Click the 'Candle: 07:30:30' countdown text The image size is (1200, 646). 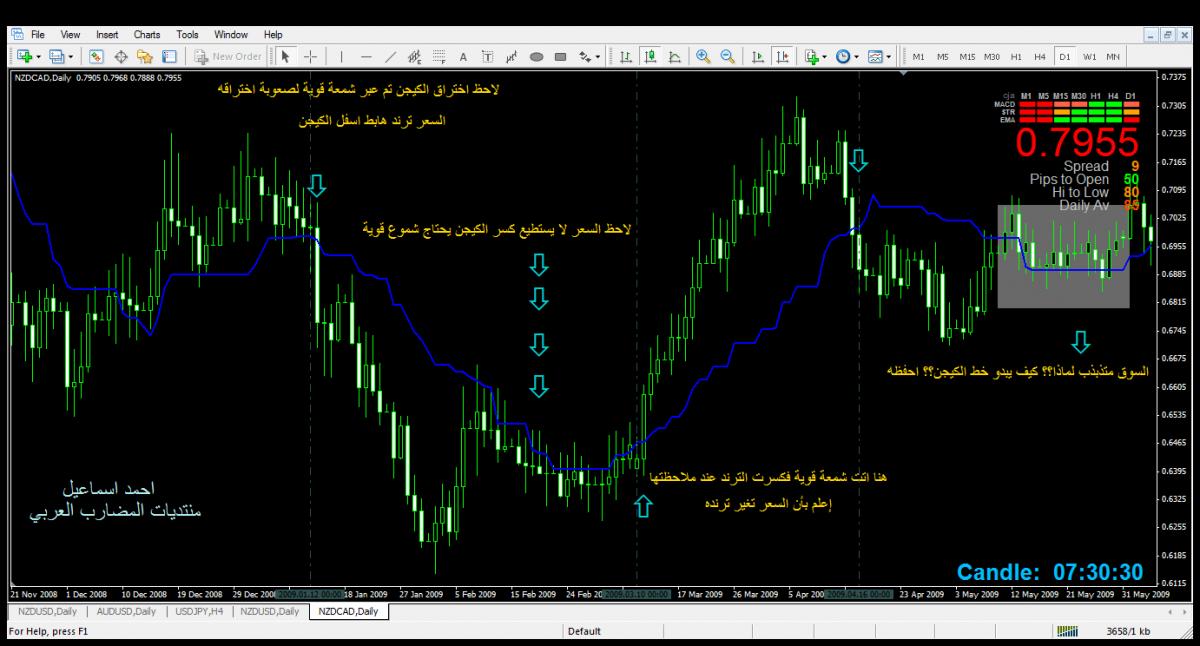pyautogui.click(x=1050, y=572)
